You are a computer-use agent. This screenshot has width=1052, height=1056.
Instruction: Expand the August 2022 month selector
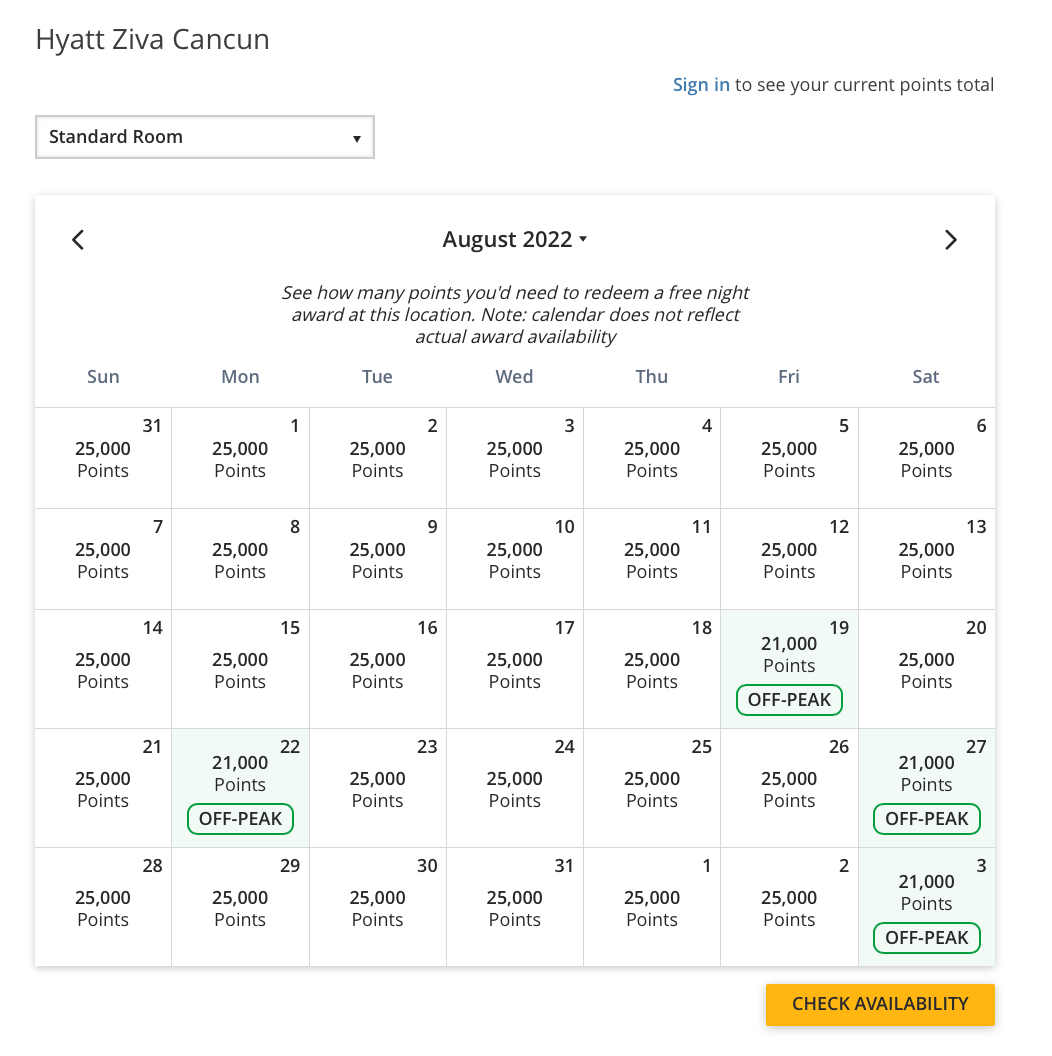(514, 240)
